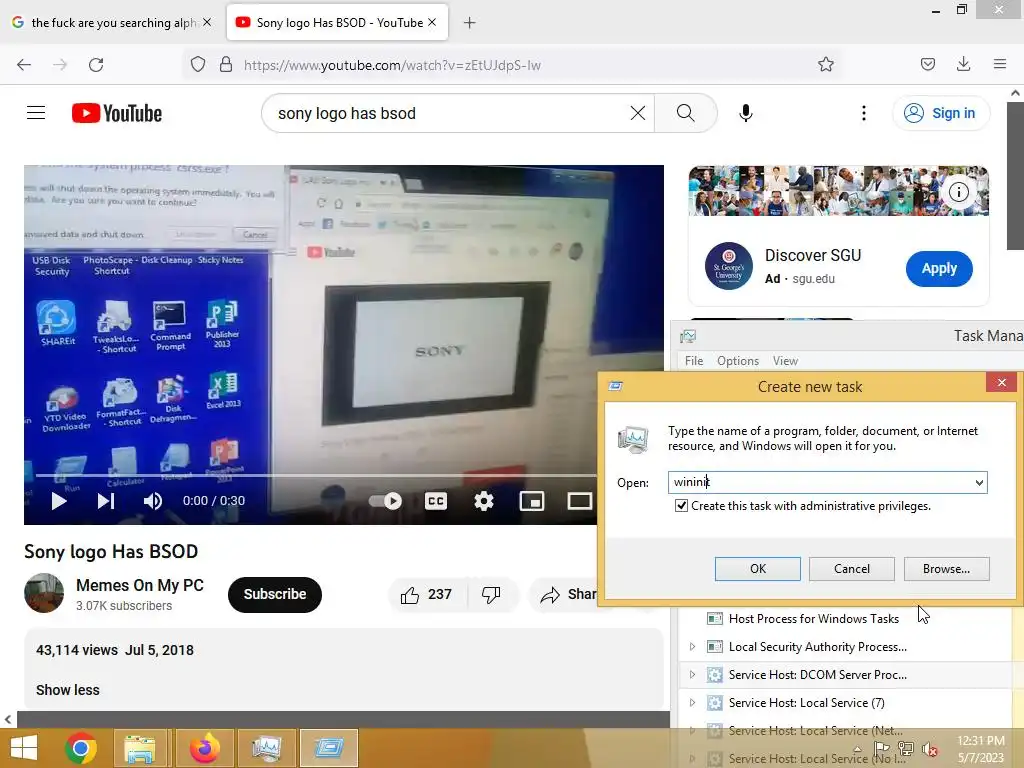This screenshot has width=1024, height=768.
Task: Open a new browser tab
Action: [x=470, y=23]
